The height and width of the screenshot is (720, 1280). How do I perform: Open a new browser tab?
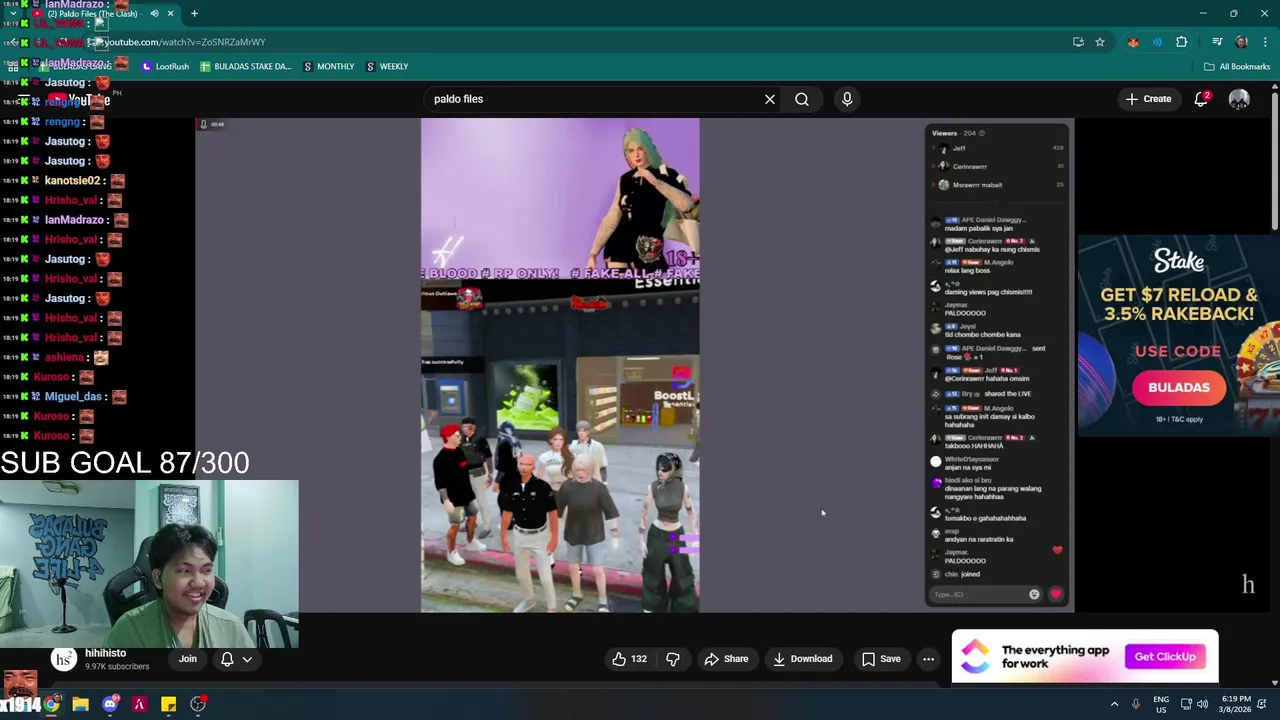coord(194,14)
